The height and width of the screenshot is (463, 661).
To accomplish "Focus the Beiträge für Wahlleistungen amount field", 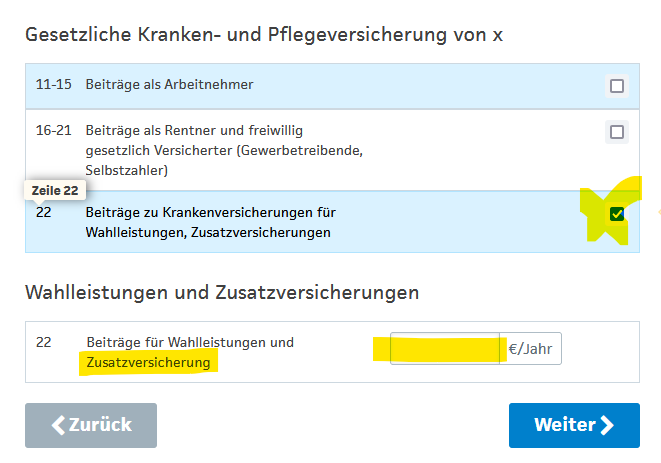I will click(x=445, y=348).
